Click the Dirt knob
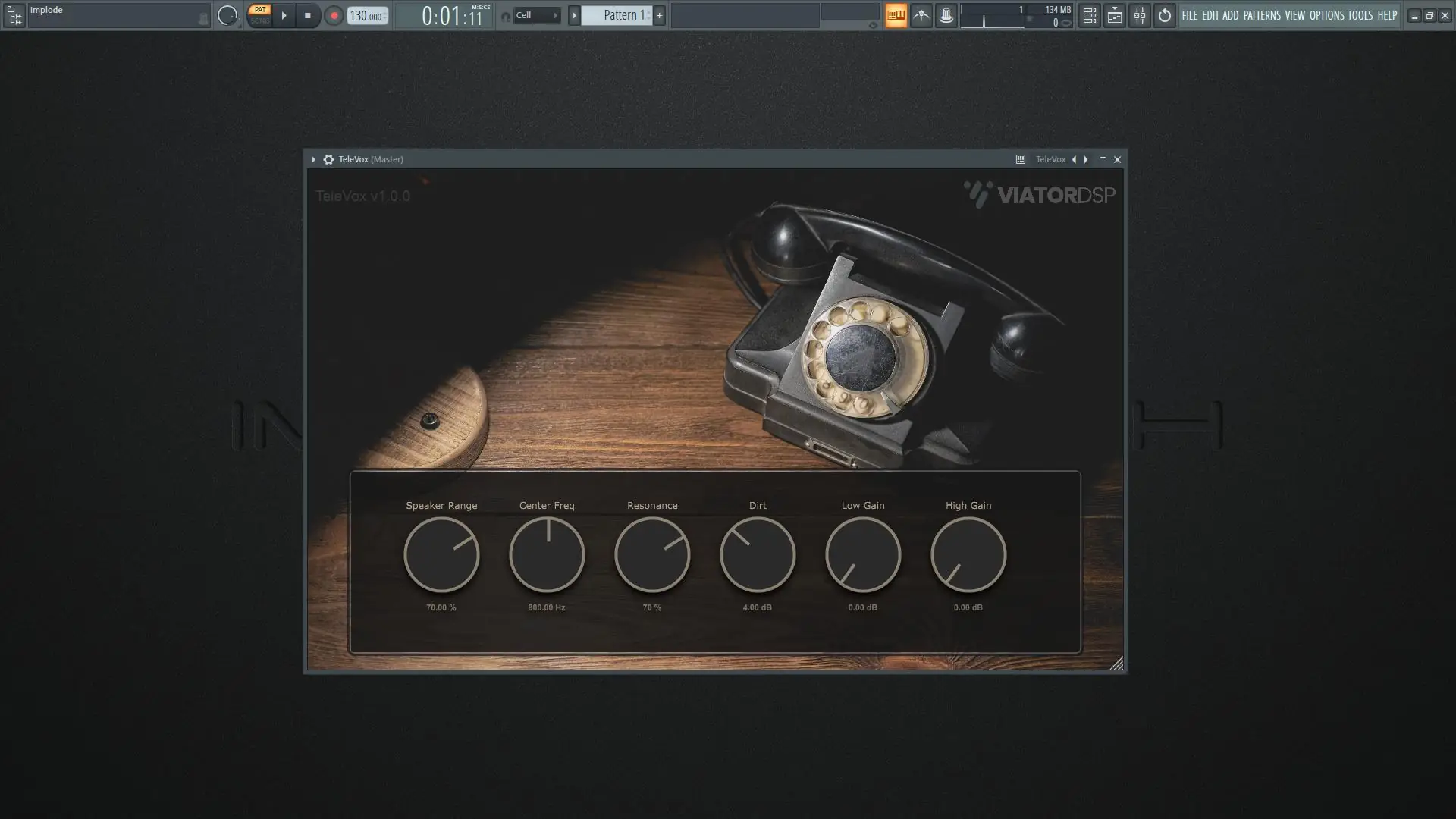1456x819 pixels. coord(757,555)
